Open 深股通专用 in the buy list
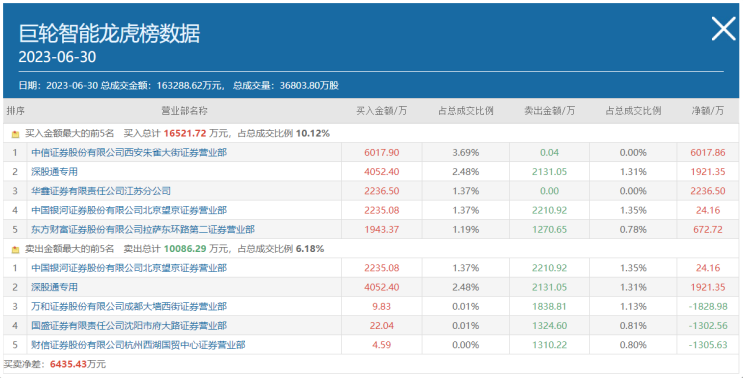The width and height of the screenshot is (743, 378). pos(54,172)
